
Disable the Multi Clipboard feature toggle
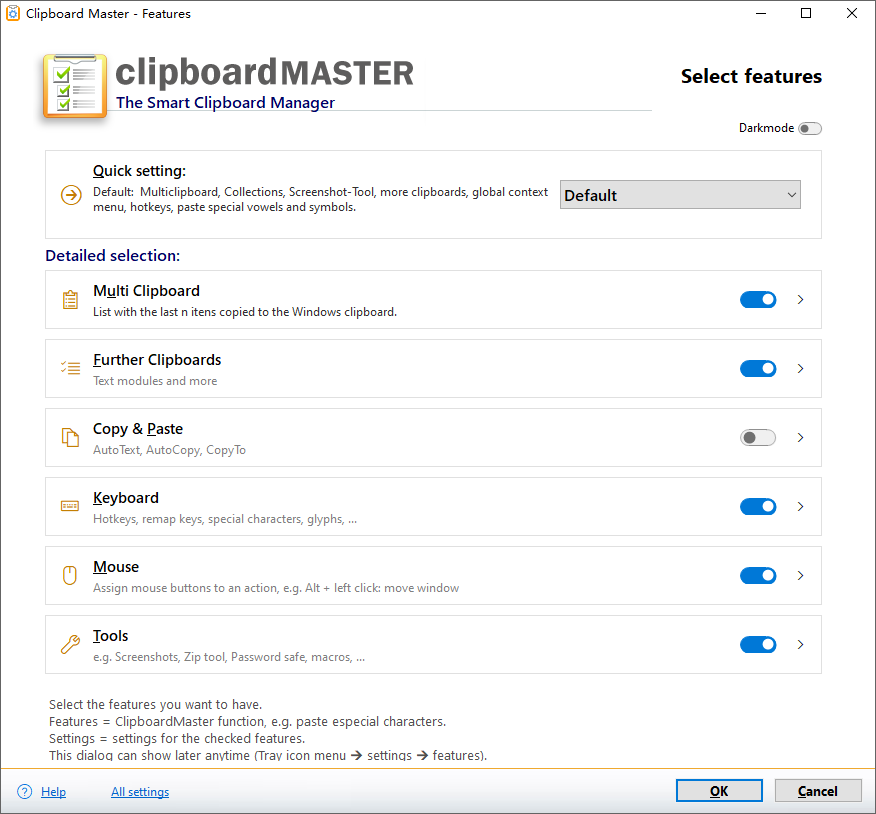pyautogui.click(x=758, y=299)
